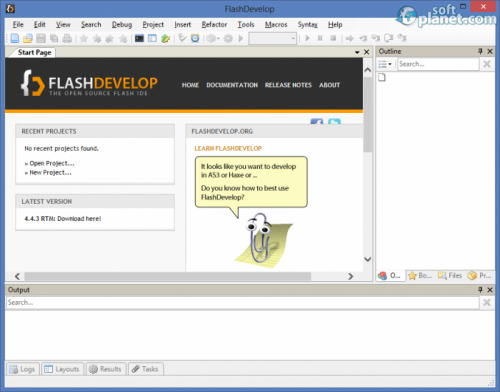Image resolution: width=500 pixels, height=392 pixels.
Task: Click the Clippy paperclip image
Action: click(263, 239)
